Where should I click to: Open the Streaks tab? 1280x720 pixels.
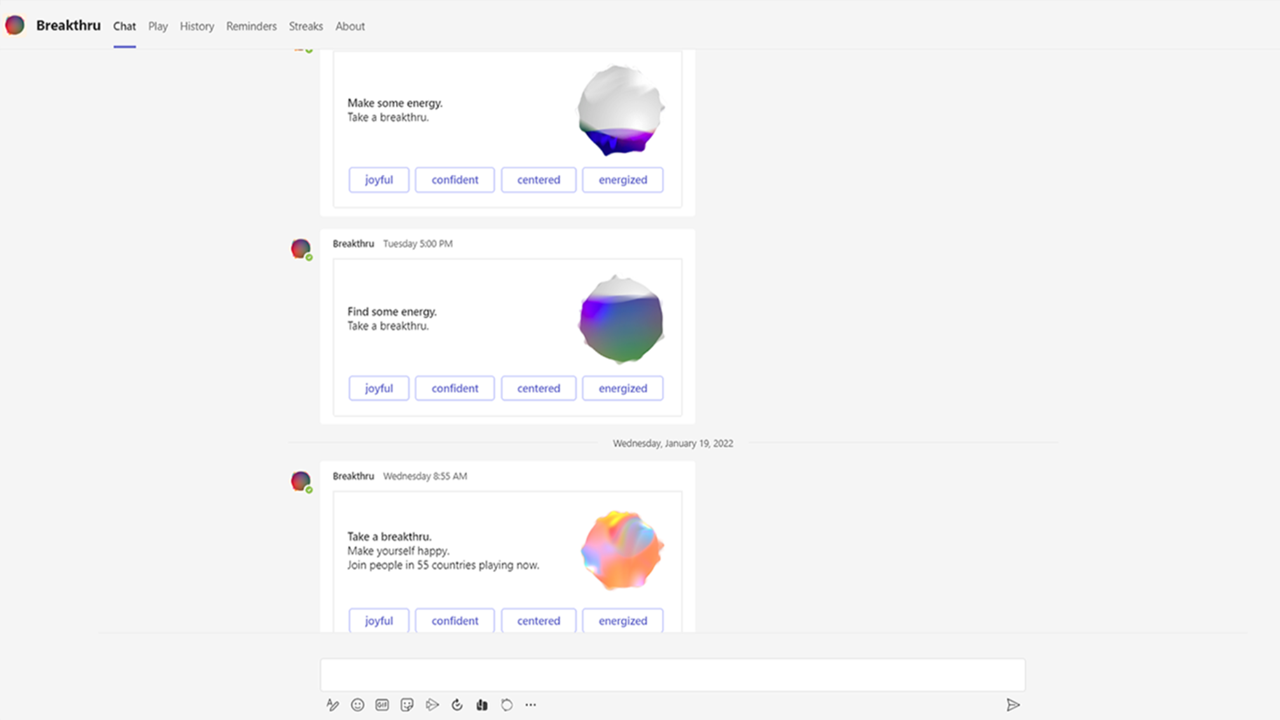pos(306,26)
